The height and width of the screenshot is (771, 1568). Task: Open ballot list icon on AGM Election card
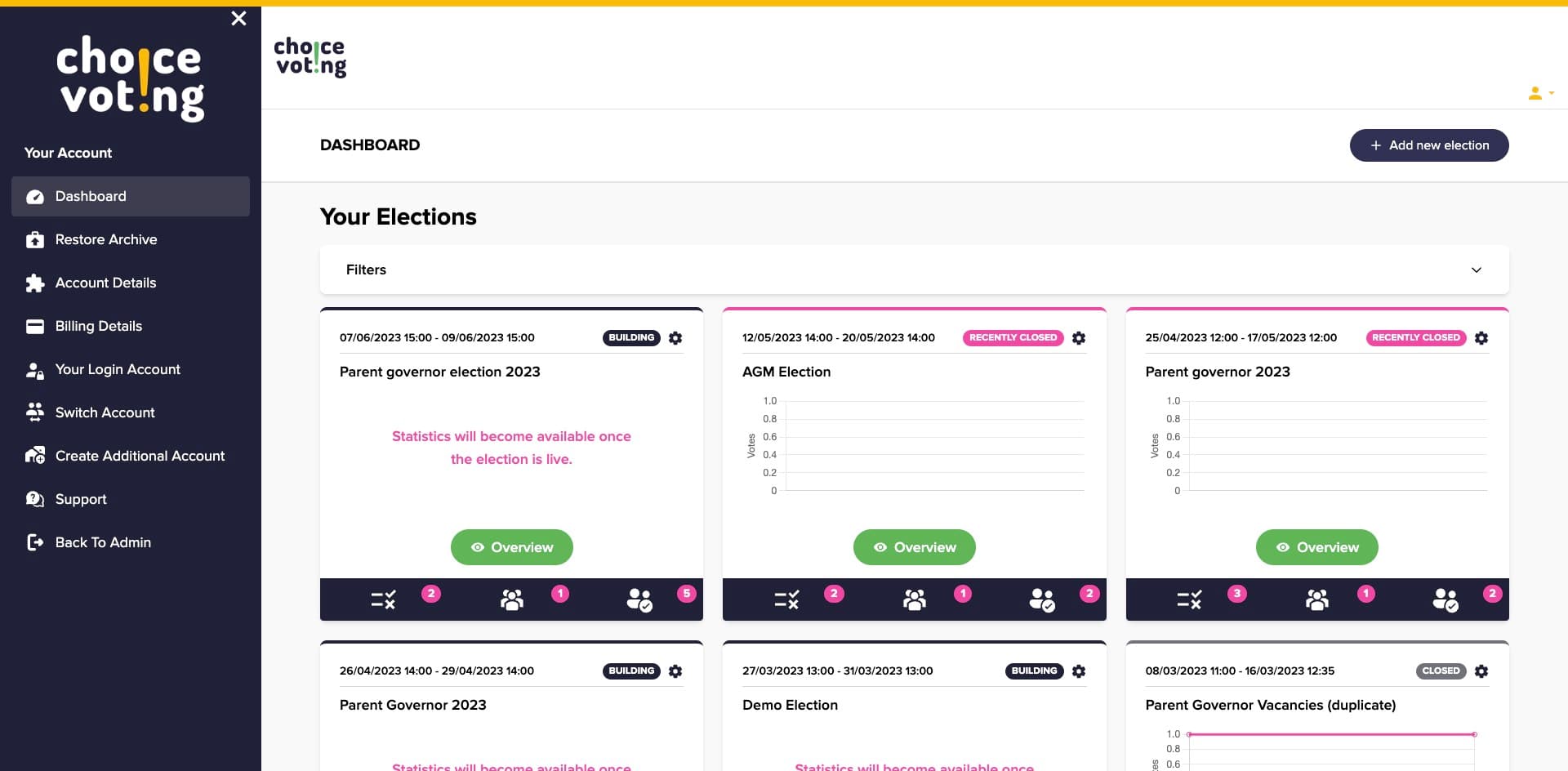coord(786,600)
